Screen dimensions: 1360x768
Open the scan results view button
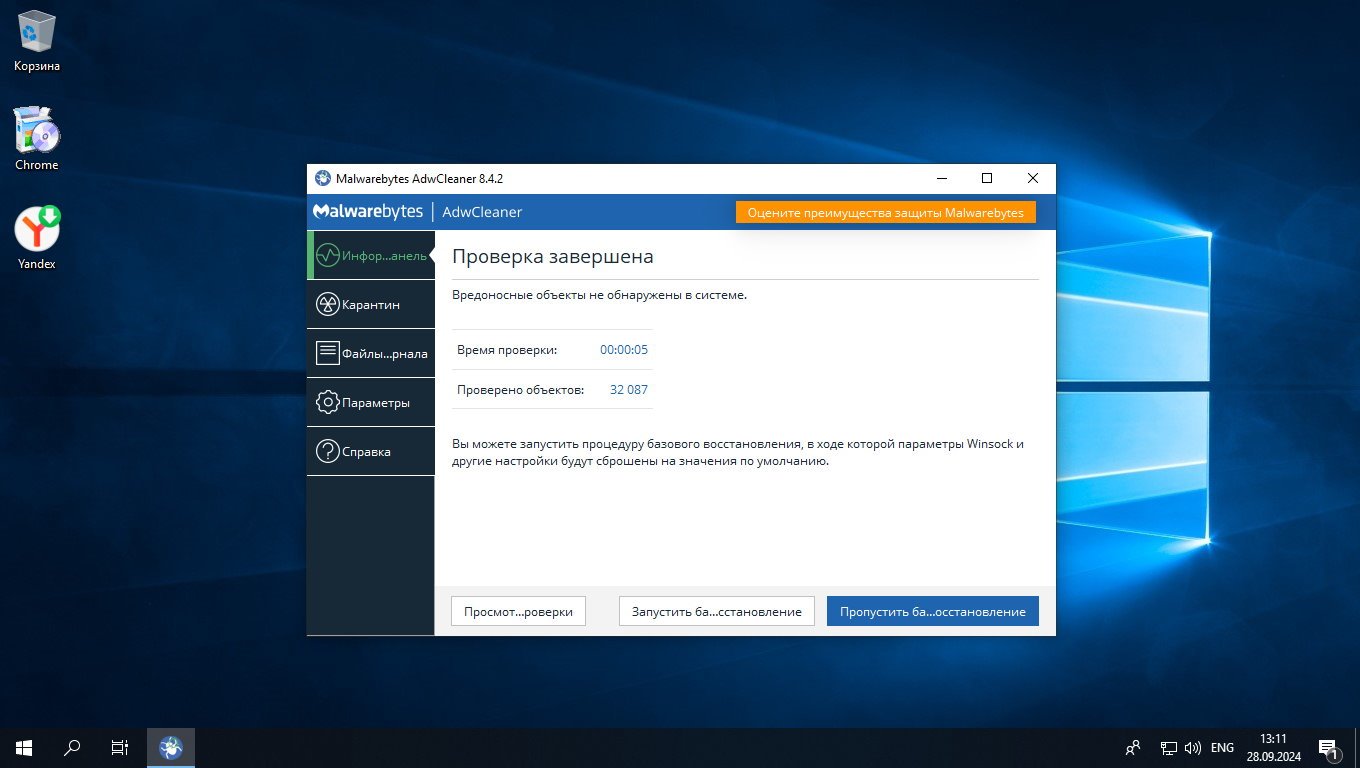[x=518, y=611]
